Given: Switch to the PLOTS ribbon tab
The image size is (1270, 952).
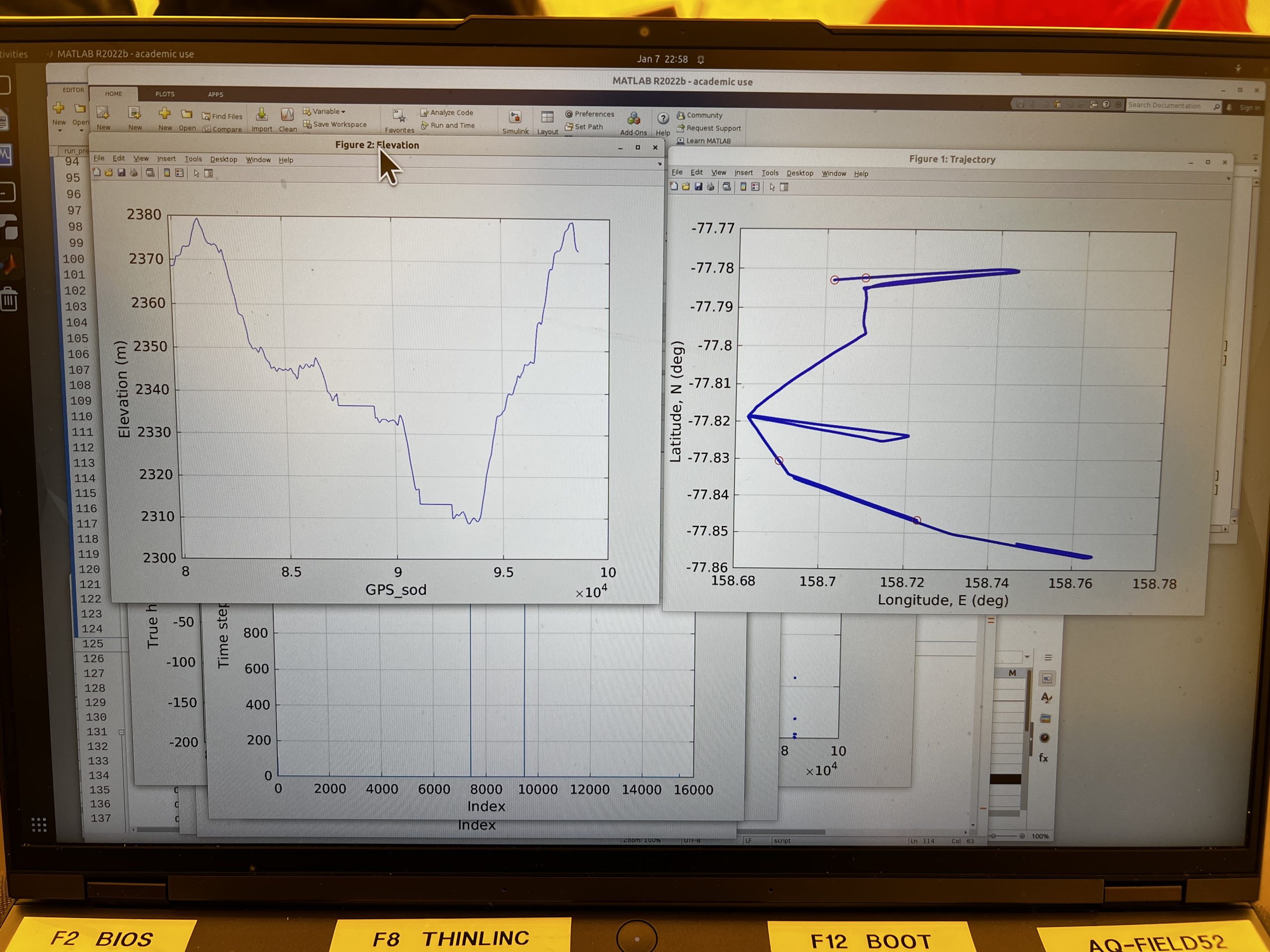Looking at the screenshot, I should pos(165,94).
